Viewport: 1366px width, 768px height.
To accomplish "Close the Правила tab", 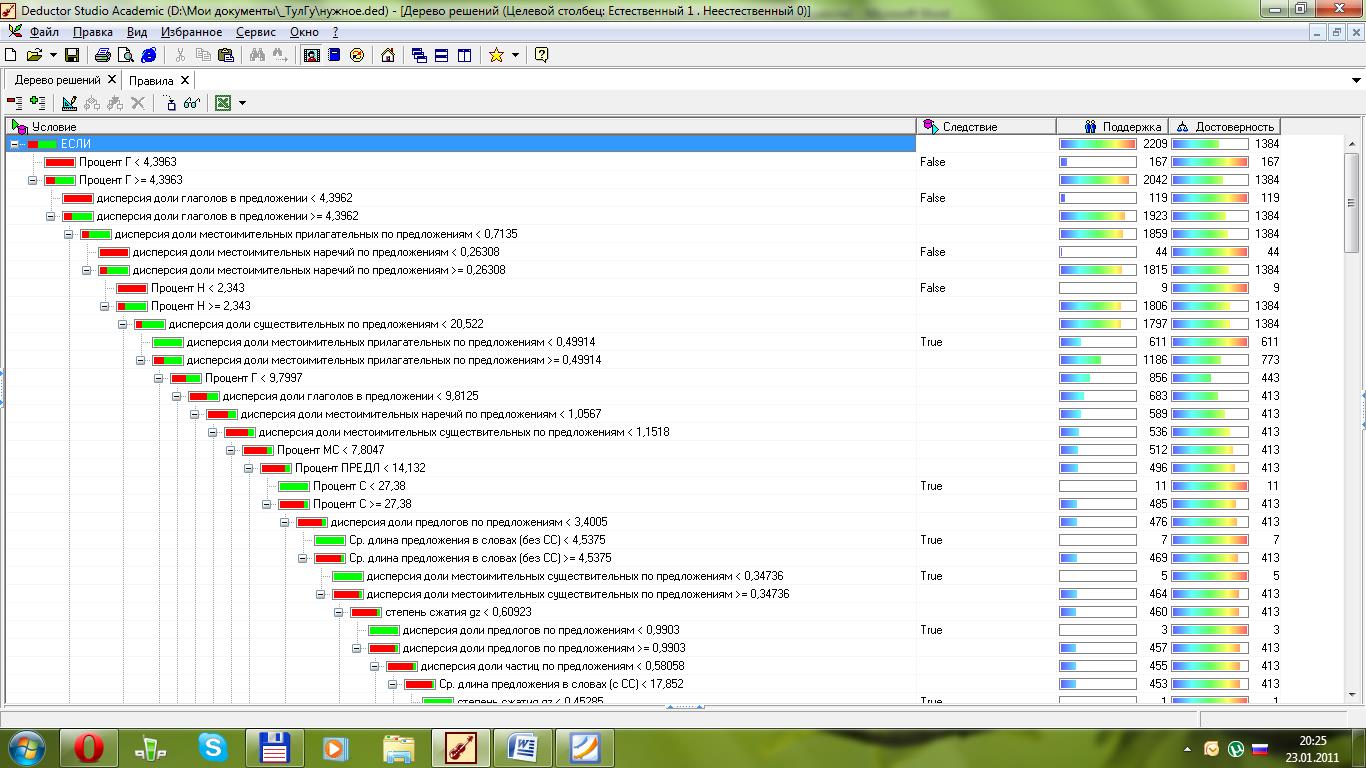I will coord(185,80).
